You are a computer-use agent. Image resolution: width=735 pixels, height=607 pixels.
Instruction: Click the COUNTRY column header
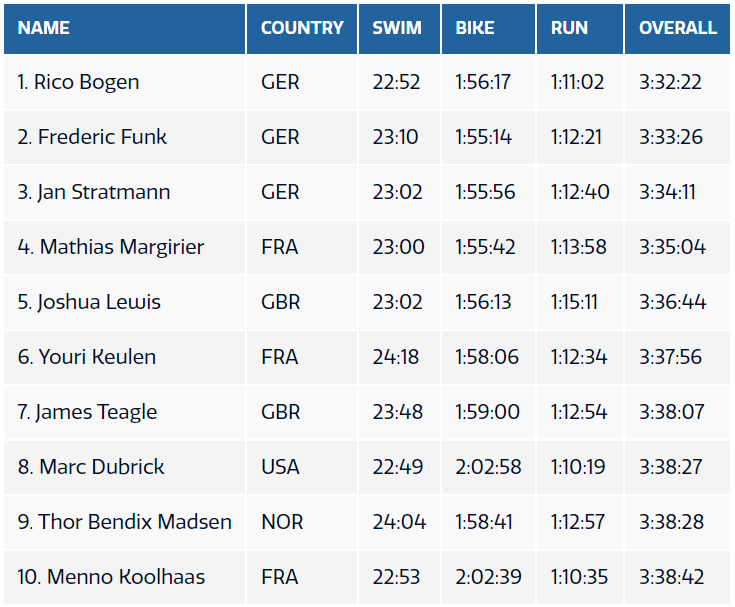302,29
